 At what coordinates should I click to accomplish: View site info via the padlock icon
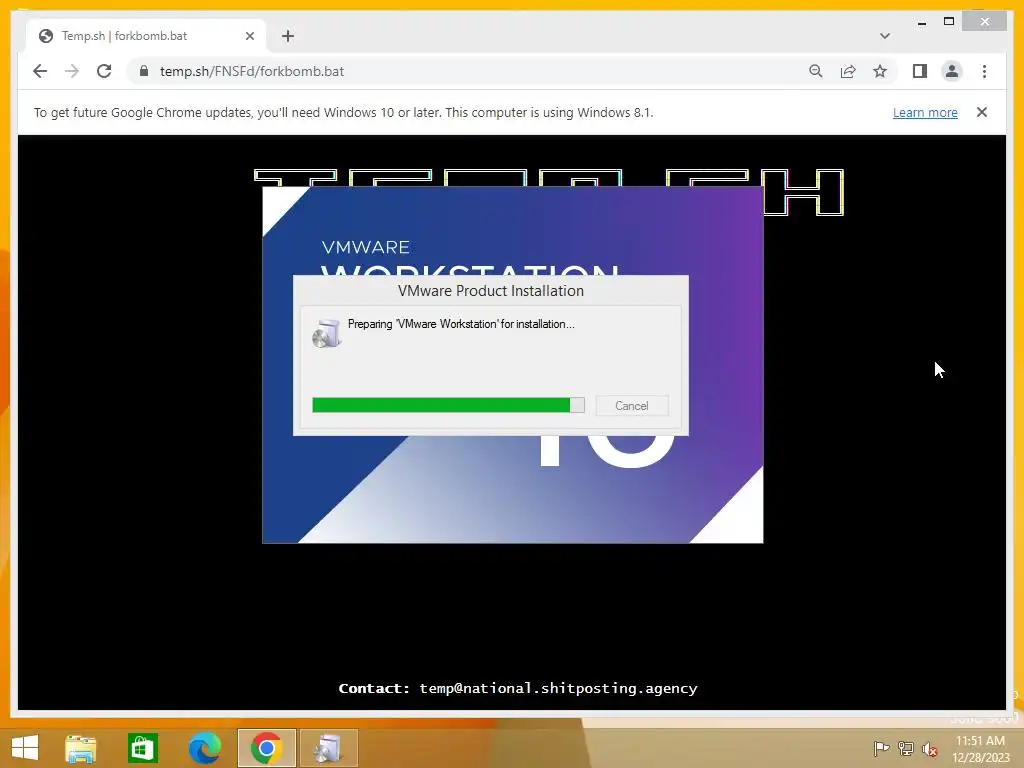pyautogui.click(x=144, y=71)
